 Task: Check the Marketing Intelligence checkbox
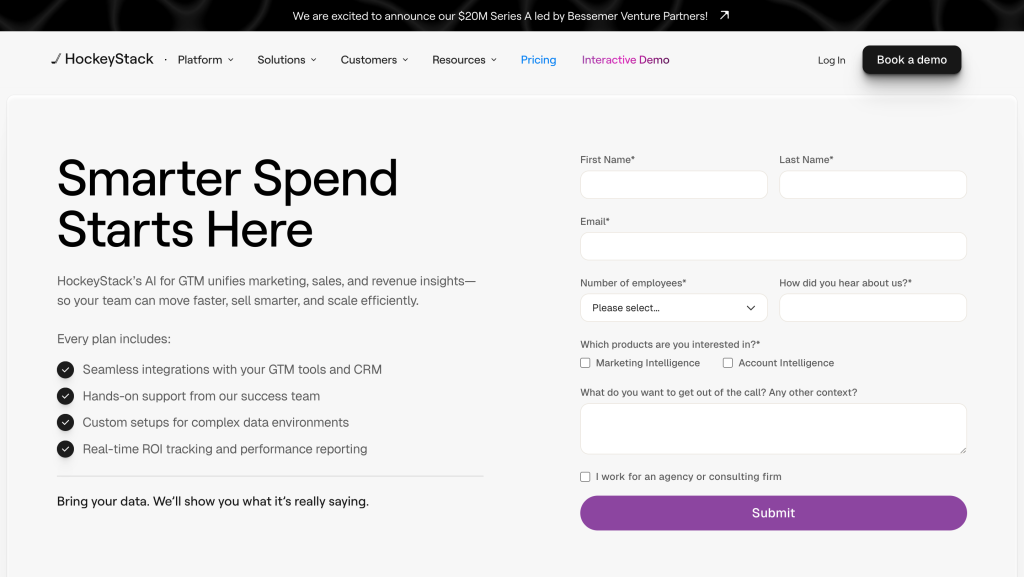585,362
